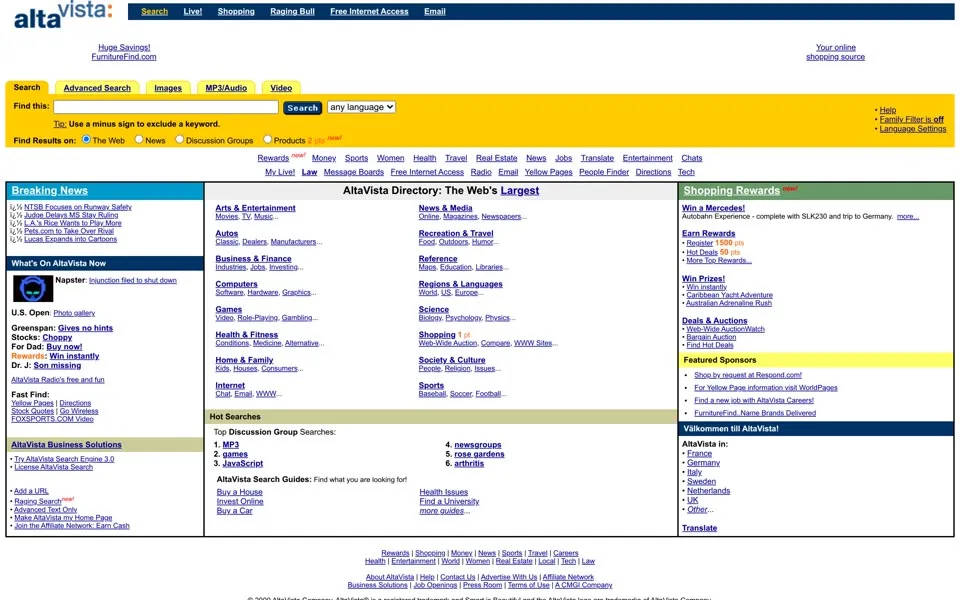Switch to Advanced Search tab

click(97, 88)
